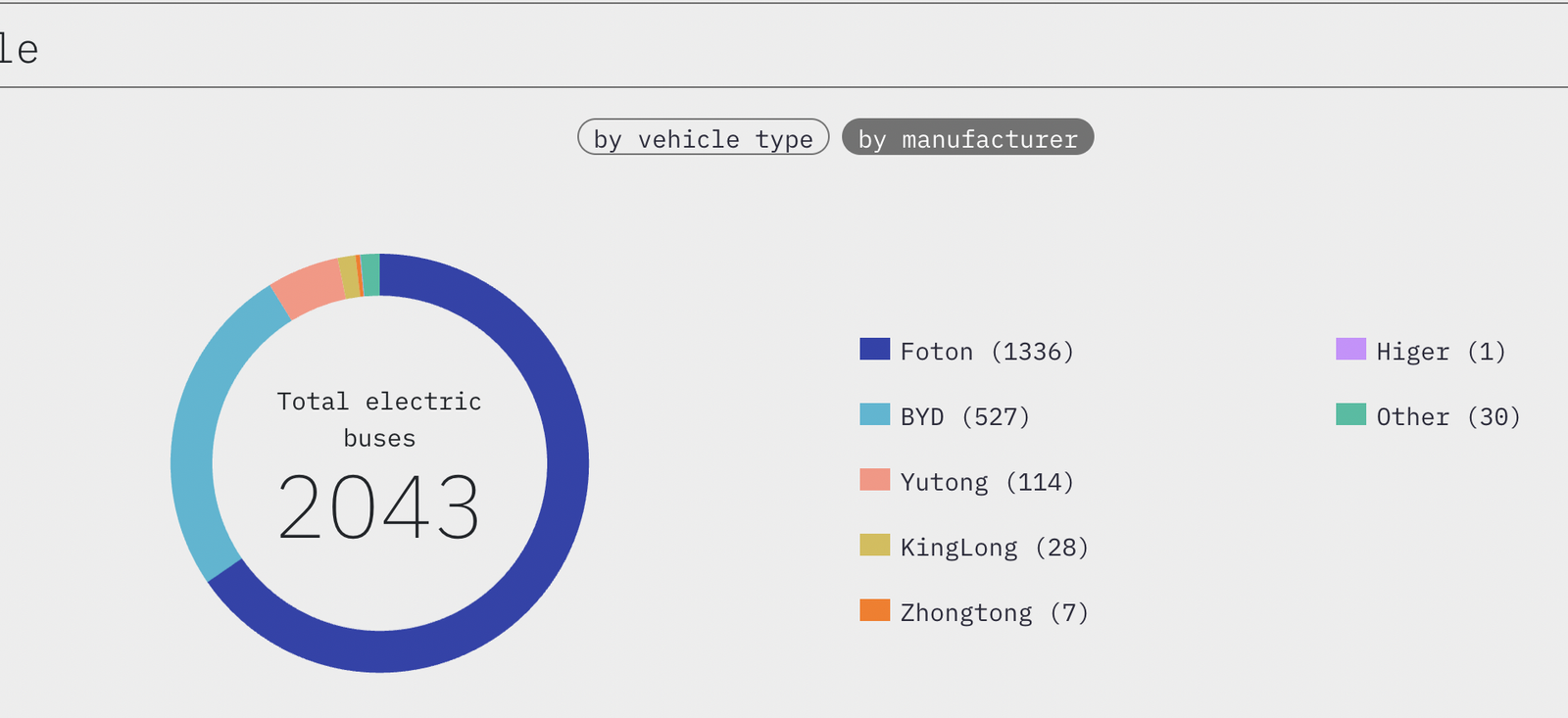Click the 'Total electric buses' caption
This screenshot has height=718, width=1568.
point(379,419)
